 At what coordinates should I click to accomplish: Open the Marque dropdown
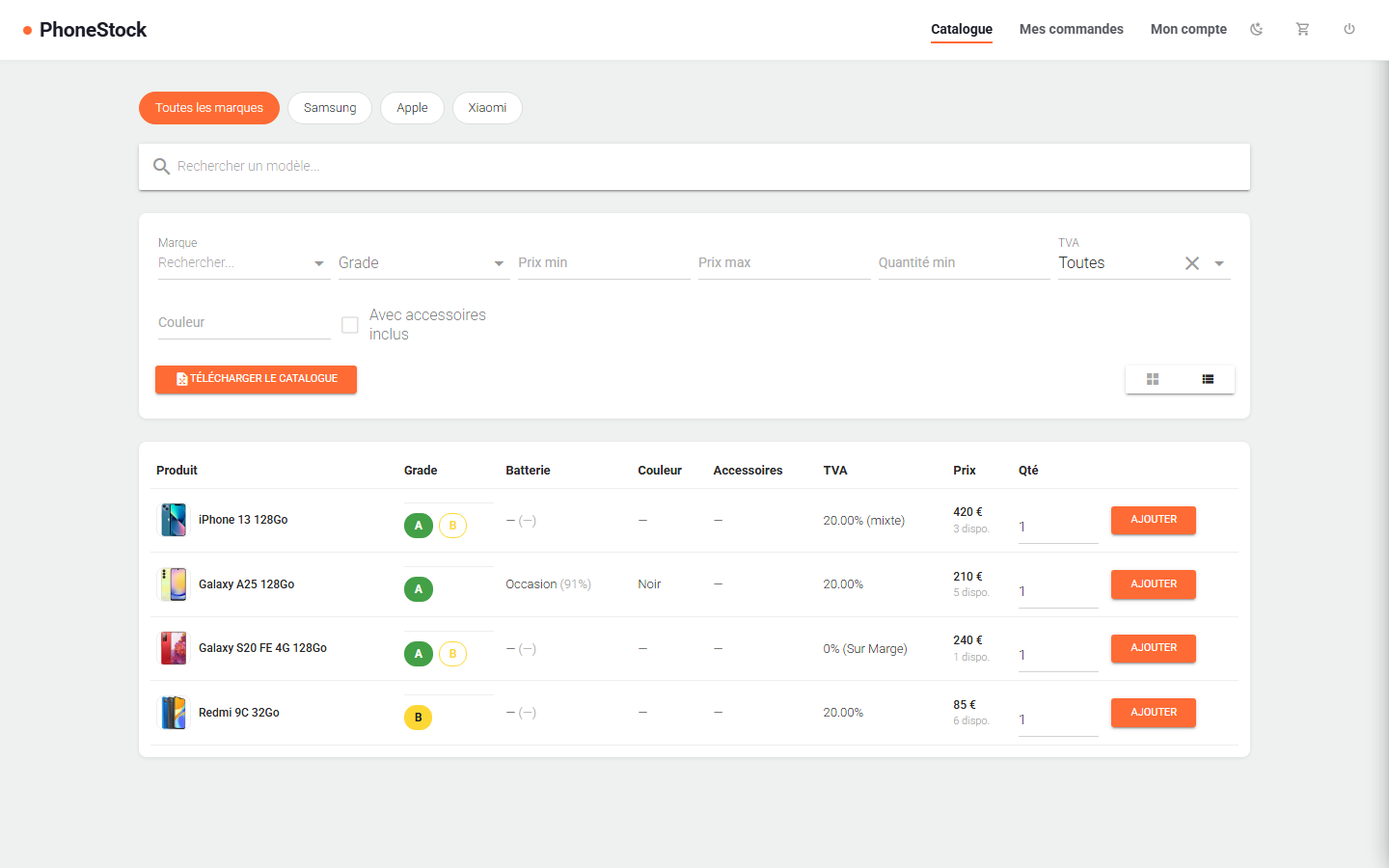click(244, 263)
